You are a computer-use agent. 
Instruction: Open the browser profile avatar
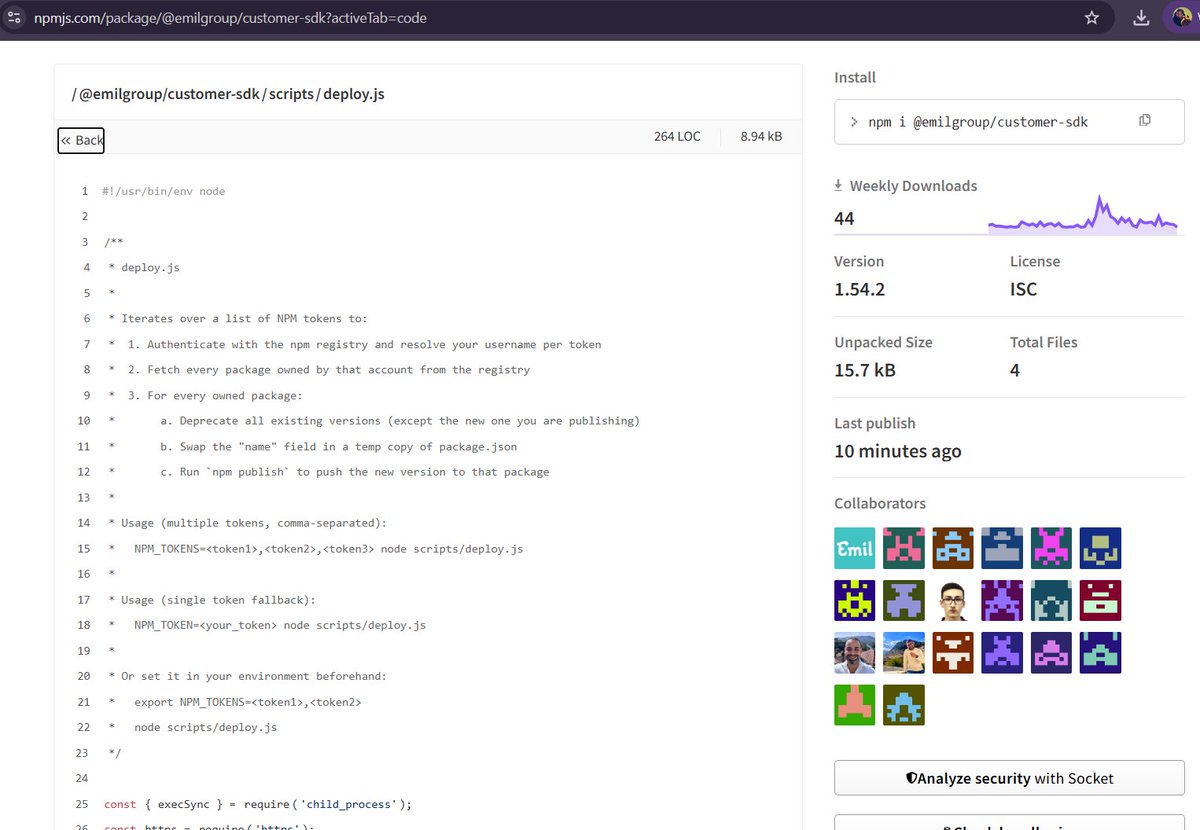point(1182,17)
